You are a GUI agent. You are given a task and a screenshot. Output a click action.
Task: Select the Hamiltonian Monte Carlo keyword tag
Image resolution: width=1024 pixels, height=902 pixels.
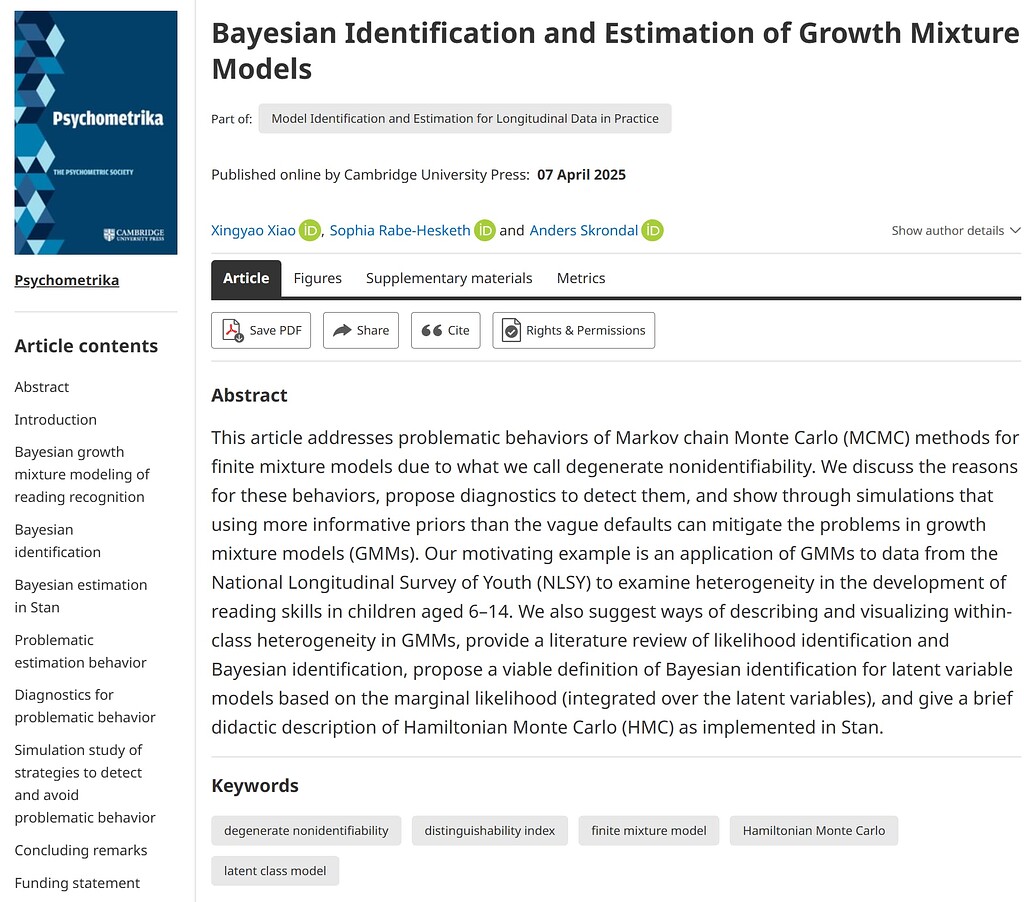coord(813,830)
